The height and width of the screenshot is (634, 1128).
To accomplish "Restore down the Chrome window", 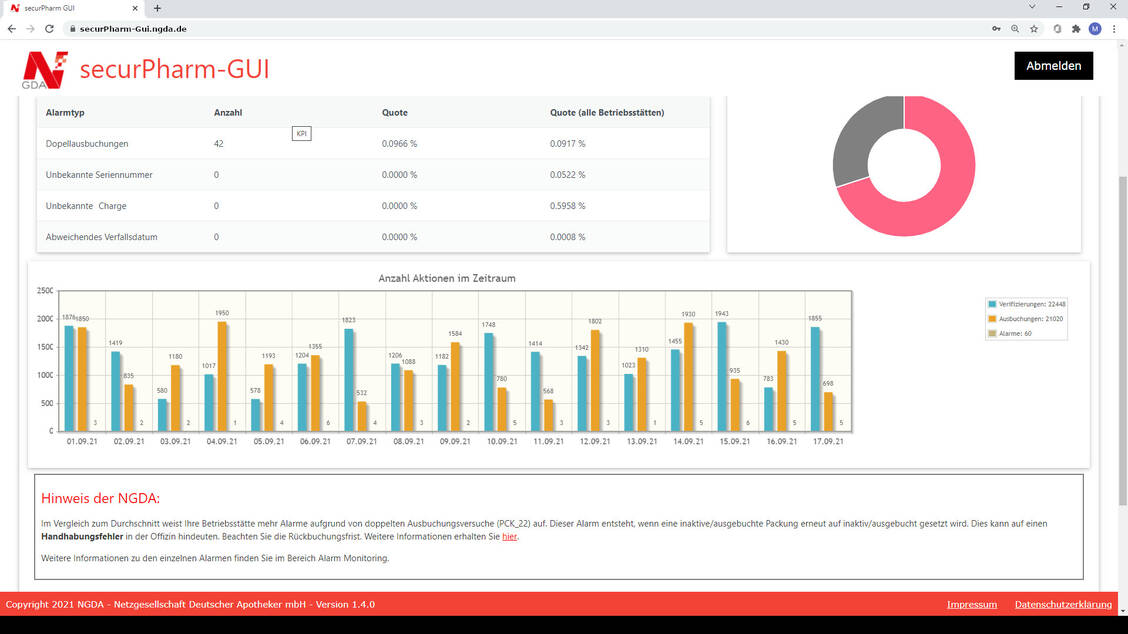I will click(x=1086, y=7).
